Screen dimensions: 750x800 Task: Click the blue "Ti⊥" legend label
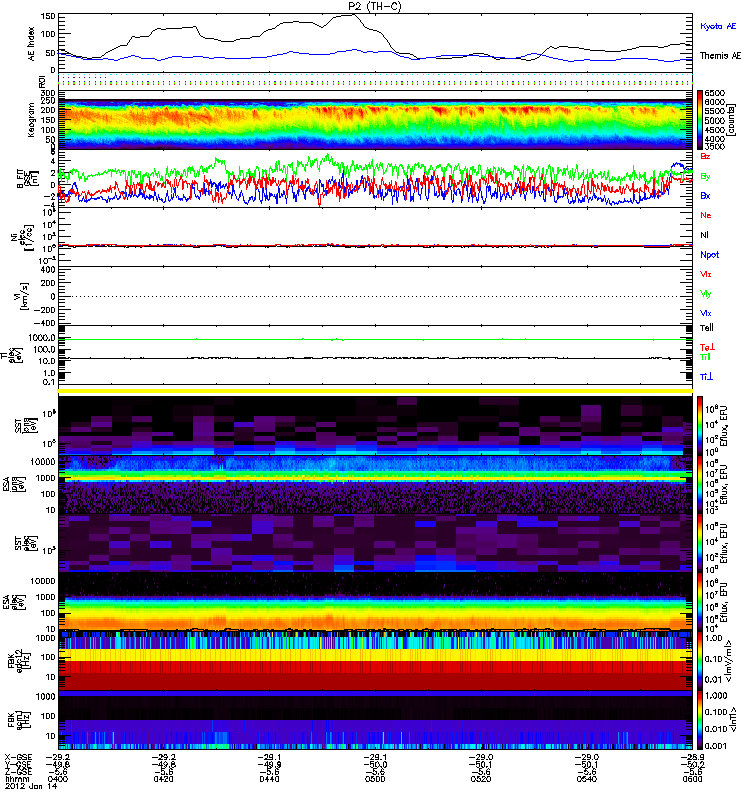pos(706,377)
